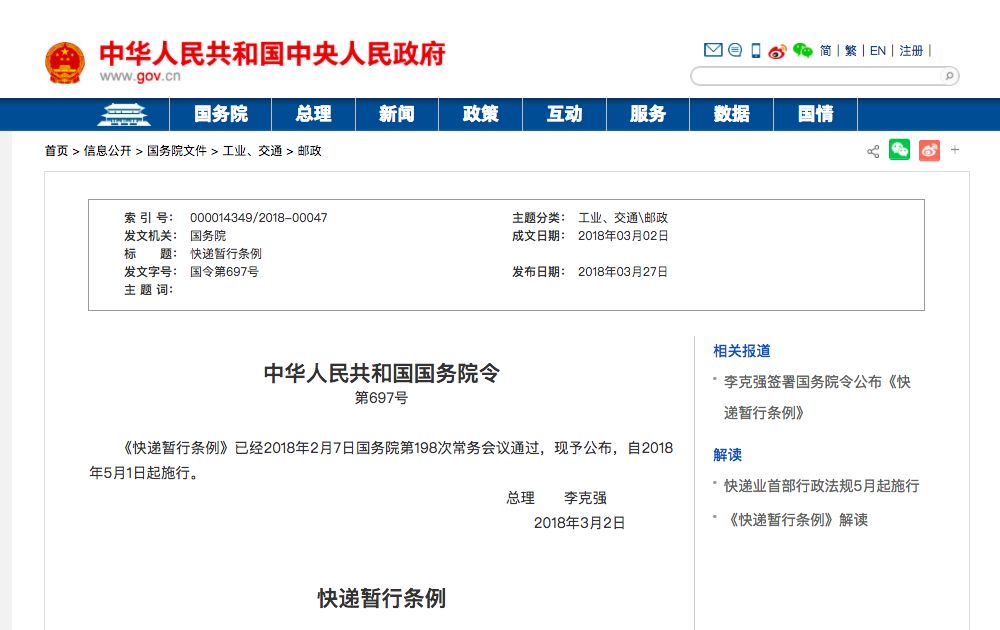Switch to traditional Chinese 繁
Image resolution: width=1000 pixels, height=630 pixels.
850,50
